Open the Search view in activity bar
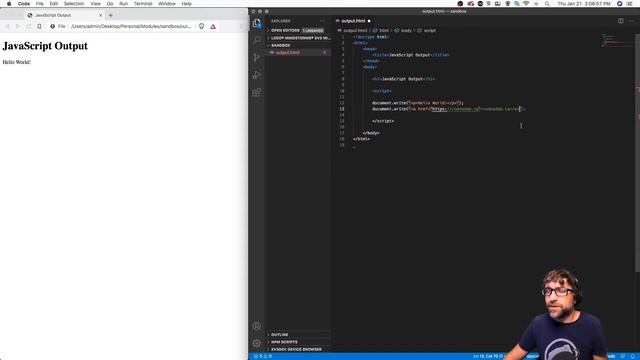The width and height of the screenshot is (640, 360). [257, 40]
